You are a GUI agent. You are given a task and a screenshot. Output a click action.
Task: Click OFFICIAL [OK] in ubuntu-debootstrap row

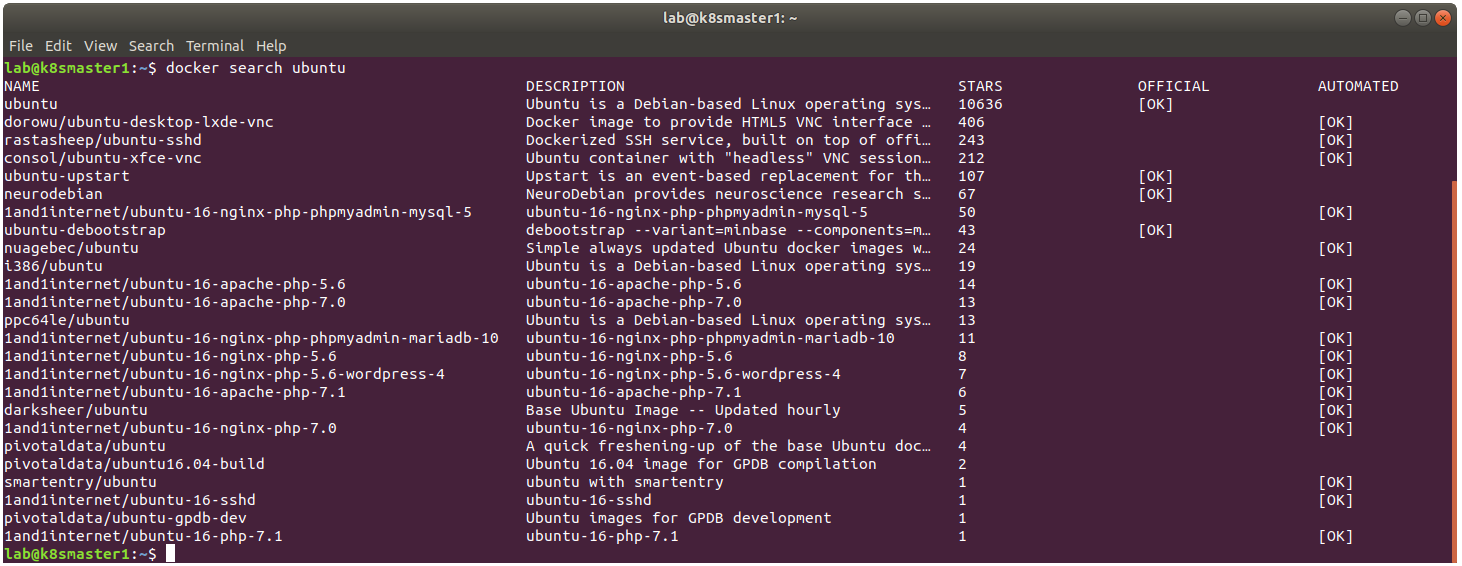click(1155, 230)
